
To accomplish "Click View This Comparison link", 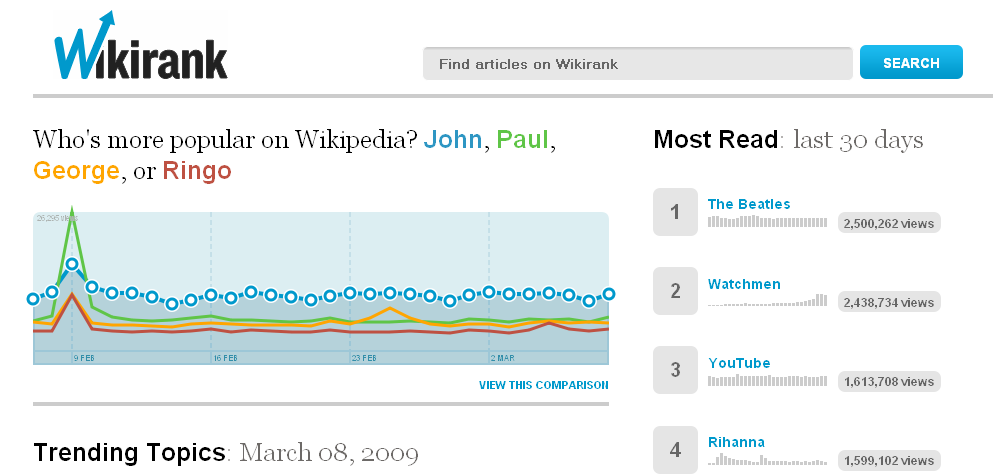I will pos(543,385).
